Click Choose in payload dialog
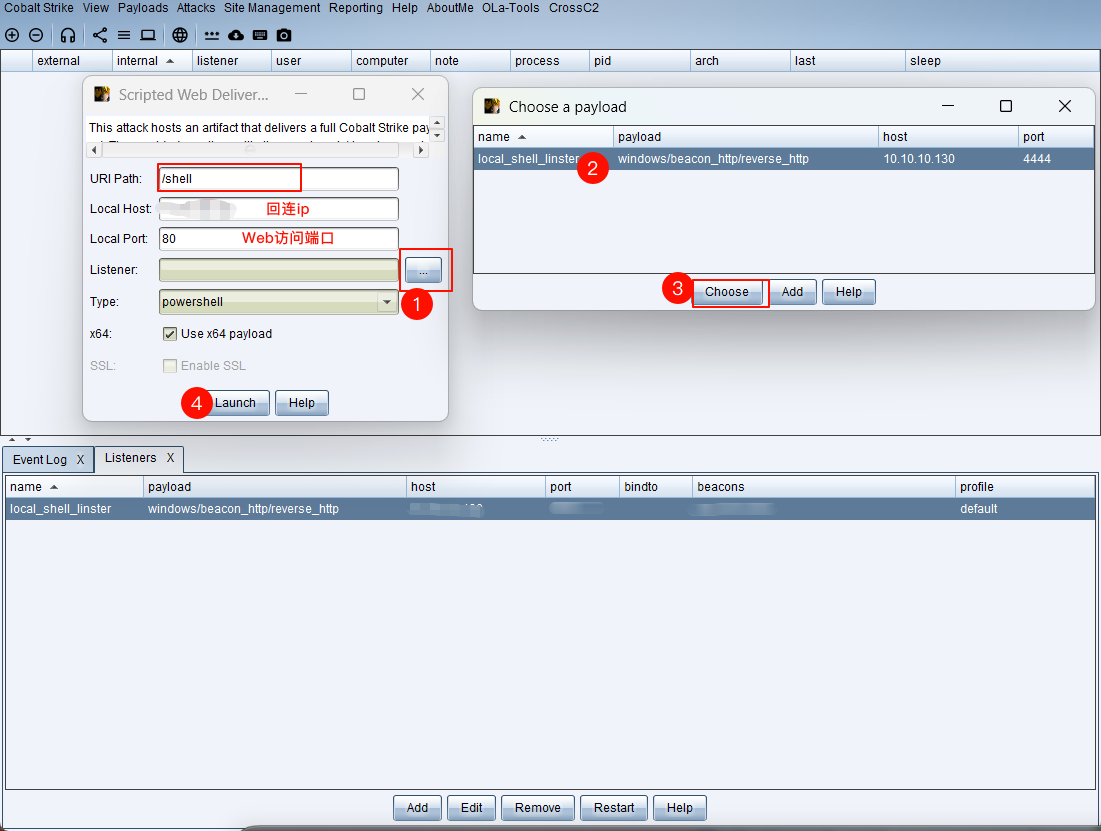This screenshot has width=1101, height=831. [727, 292]
